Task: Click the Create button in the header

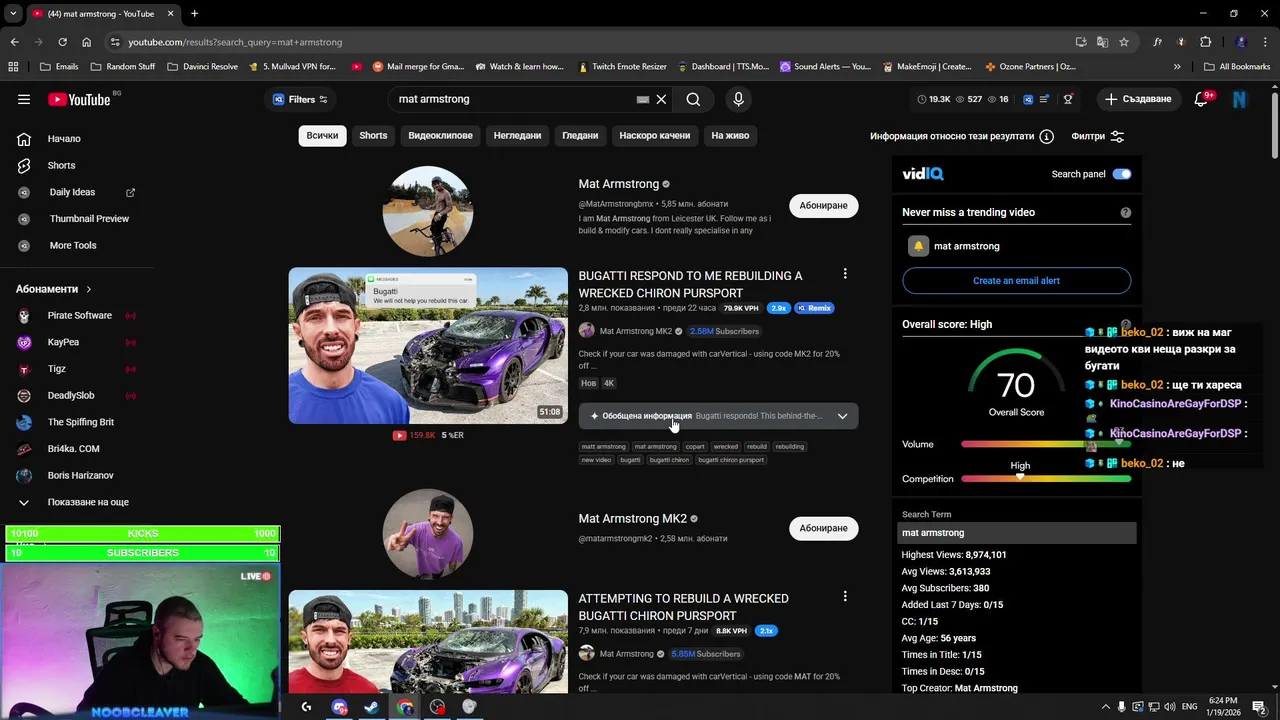Action: coord(1138,99)
